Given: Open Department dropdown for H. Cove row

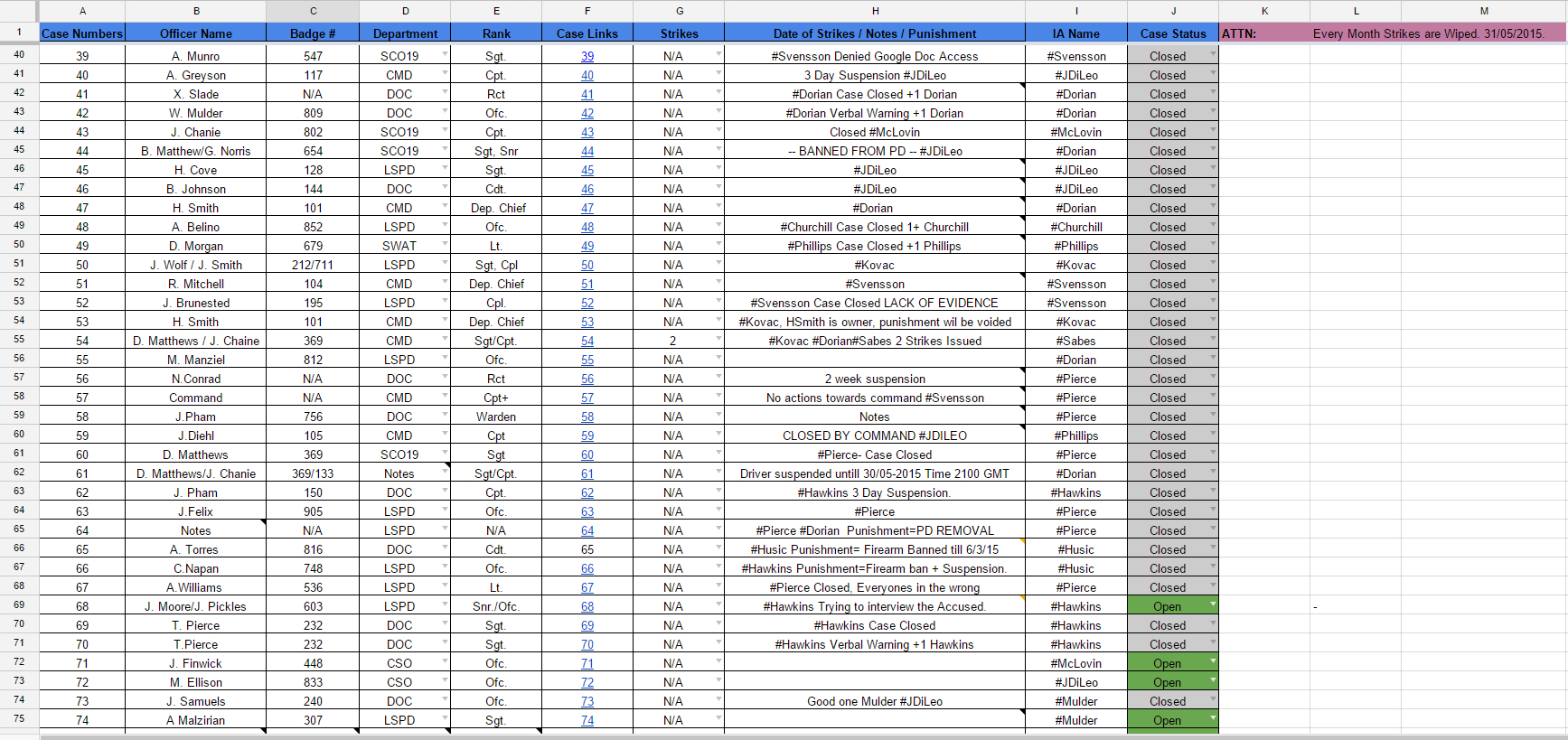Looking at the screenshot, I should [x=445, y=168].
